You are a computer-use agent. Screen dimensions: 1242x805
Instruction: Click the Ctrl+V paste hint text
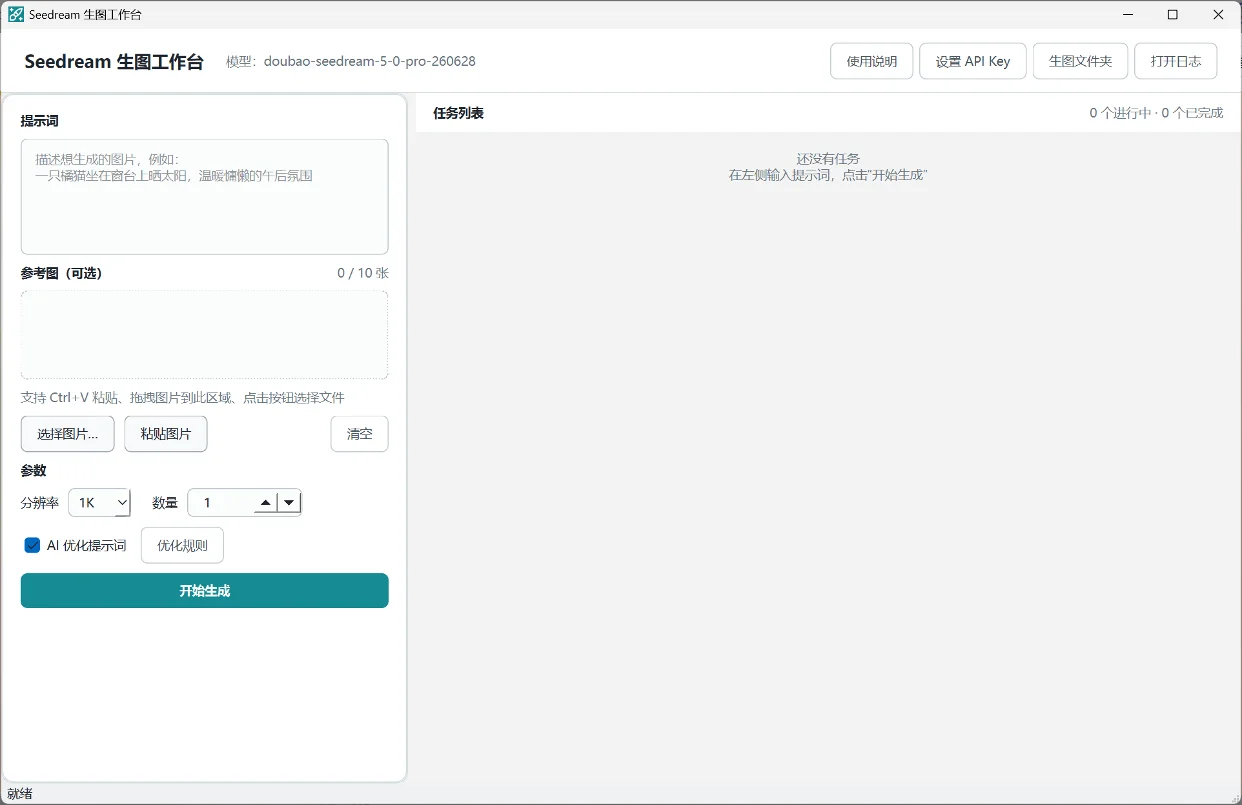[x=182, y=397]
